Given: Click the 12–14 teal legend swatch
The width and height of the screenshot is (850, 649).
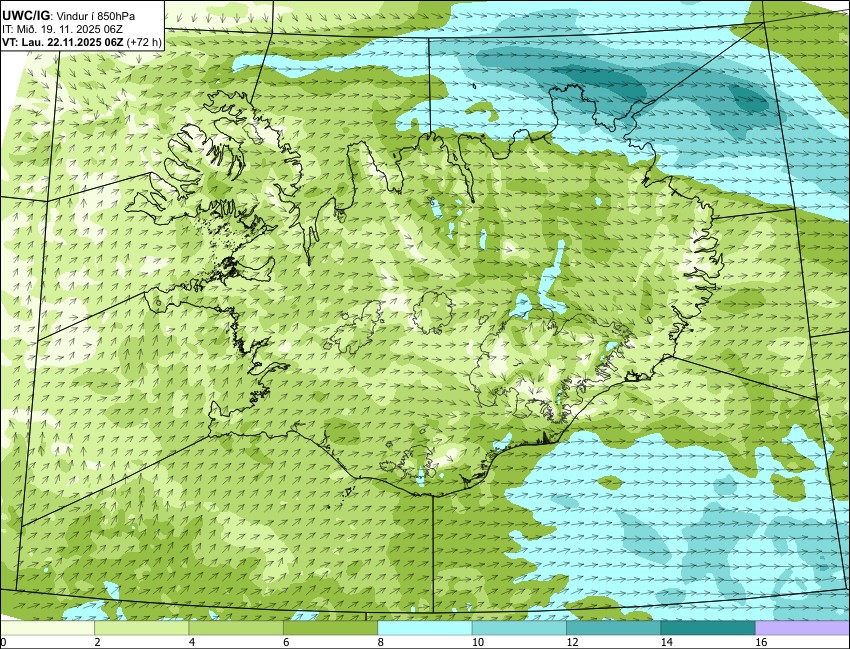Looking at the screenshot, I should point(613,628).
